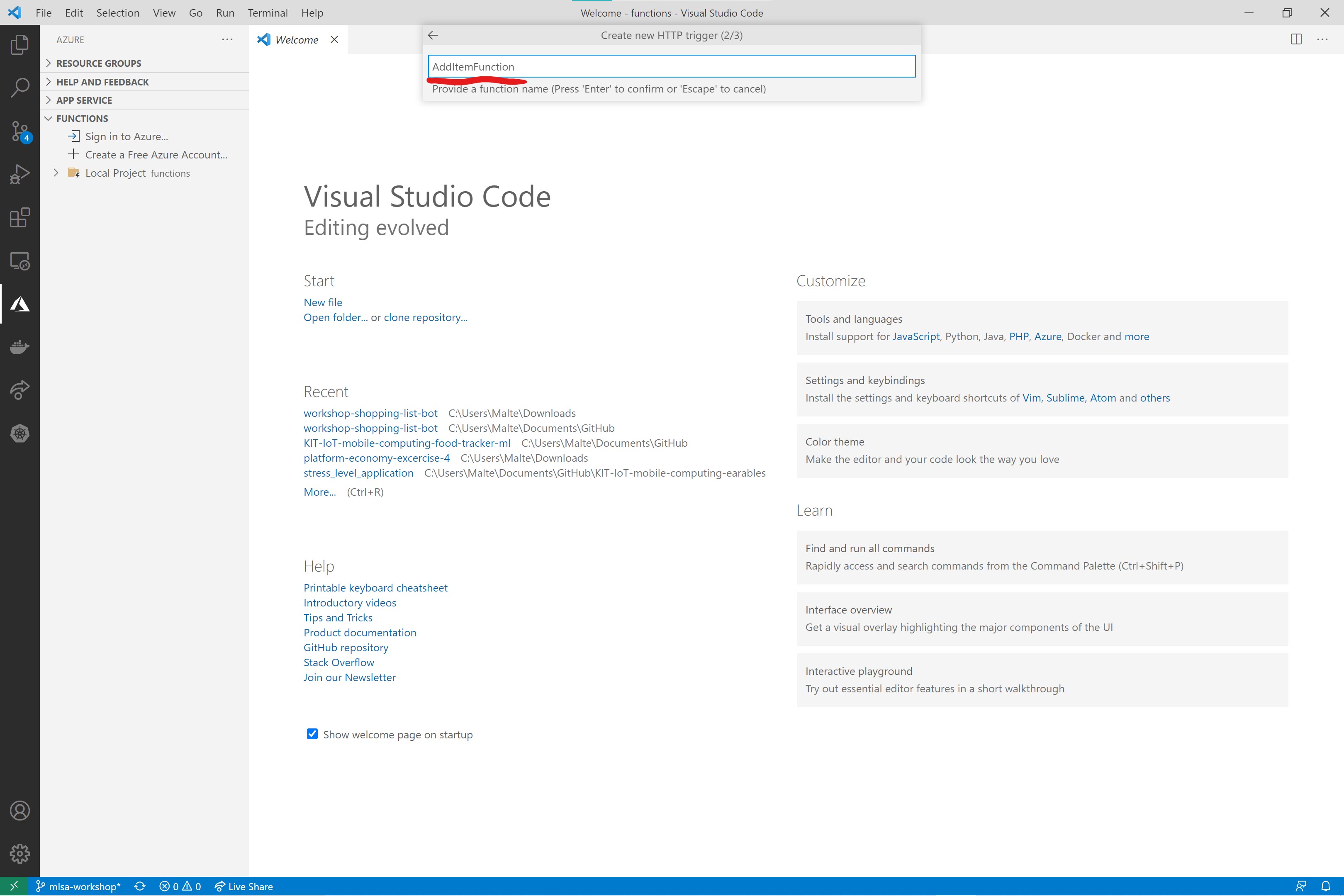Open the Terminal menu

point(268,12)
